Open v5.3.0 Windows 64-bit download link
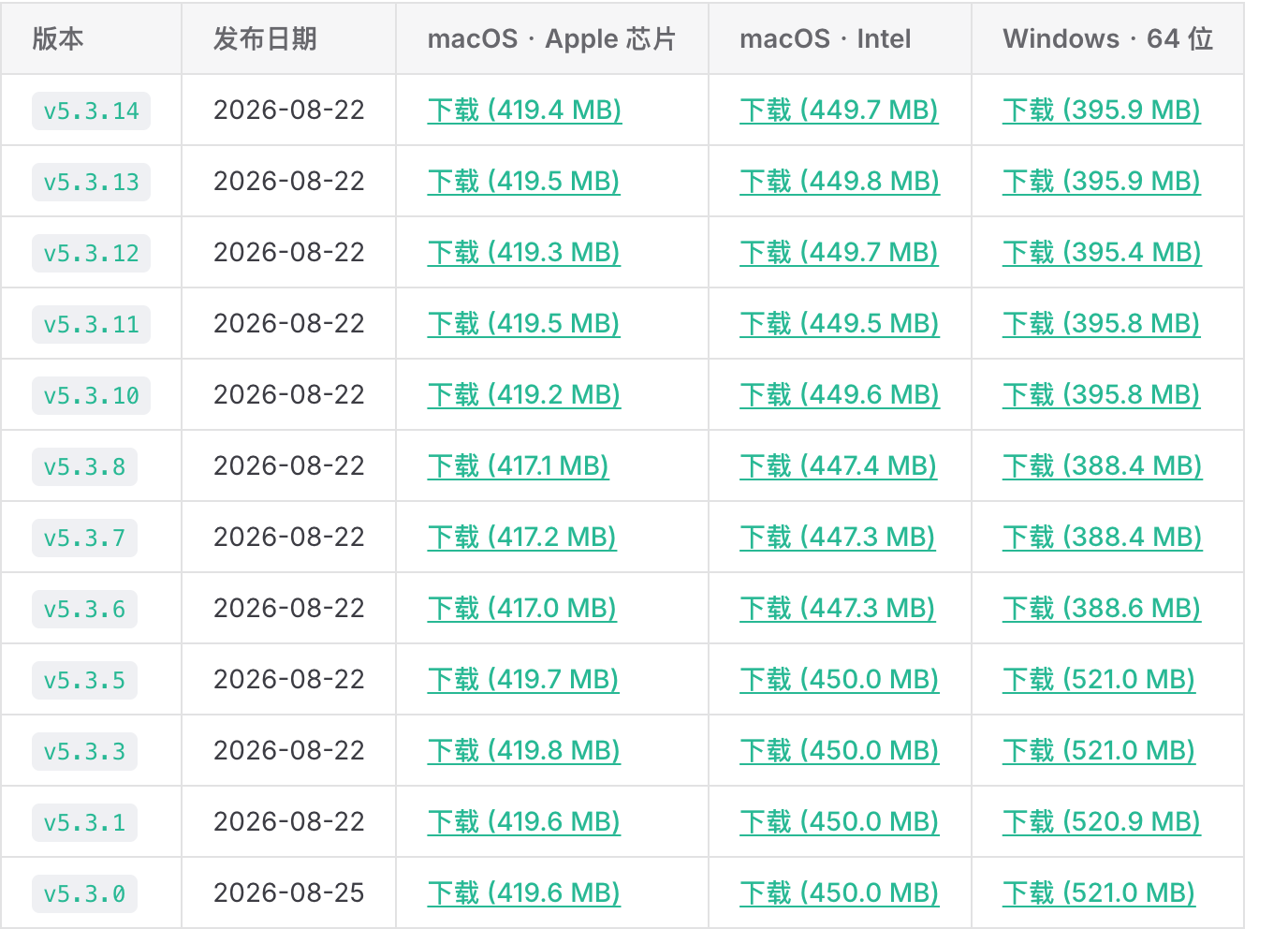Image resolution: width=1288 pixels, height=929 pixels. coord(1099,893)
